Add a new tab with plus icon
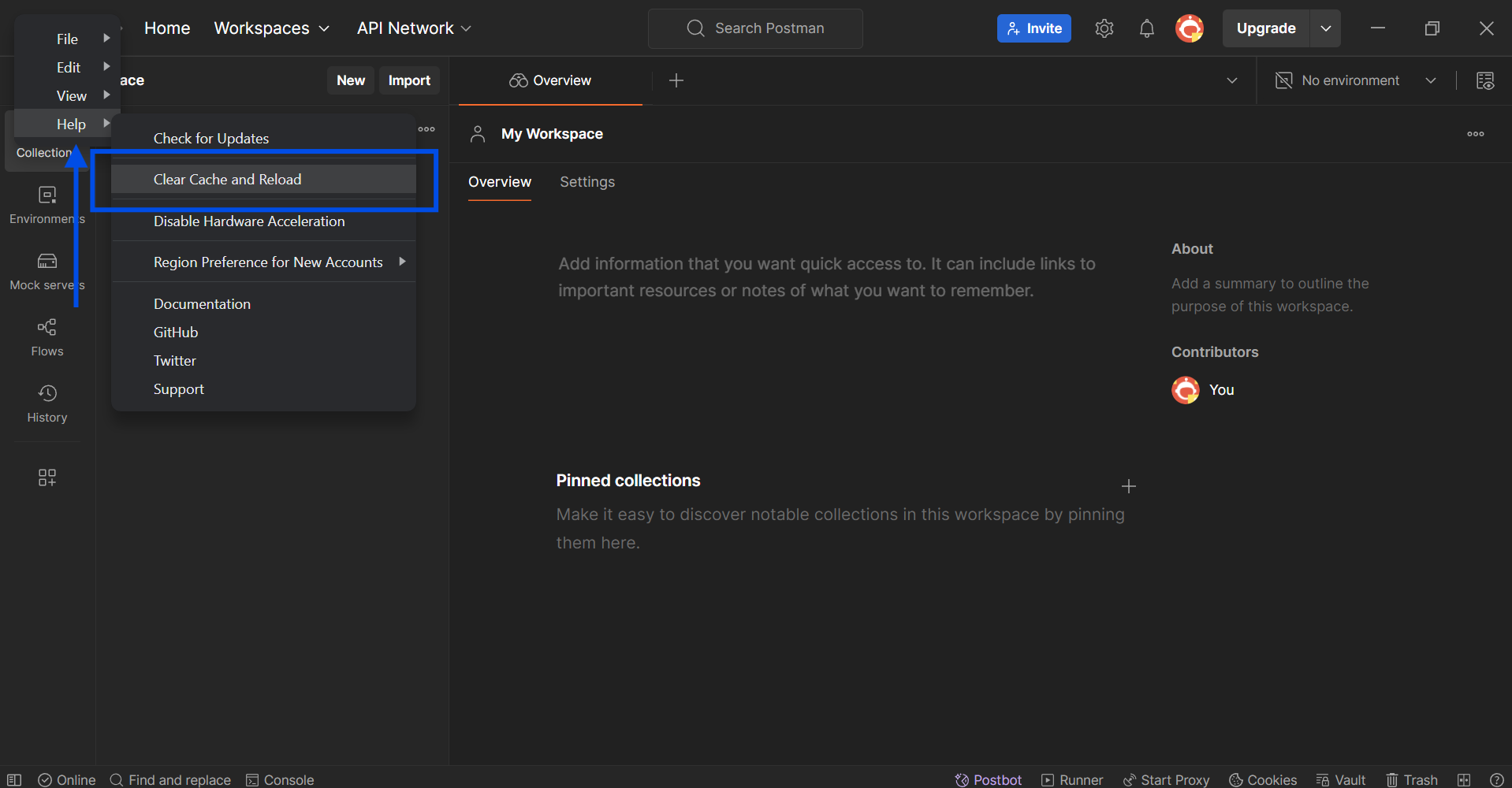Image resolution: width=1512 pixels, height=788 pixels. click(x=676, y=80)
